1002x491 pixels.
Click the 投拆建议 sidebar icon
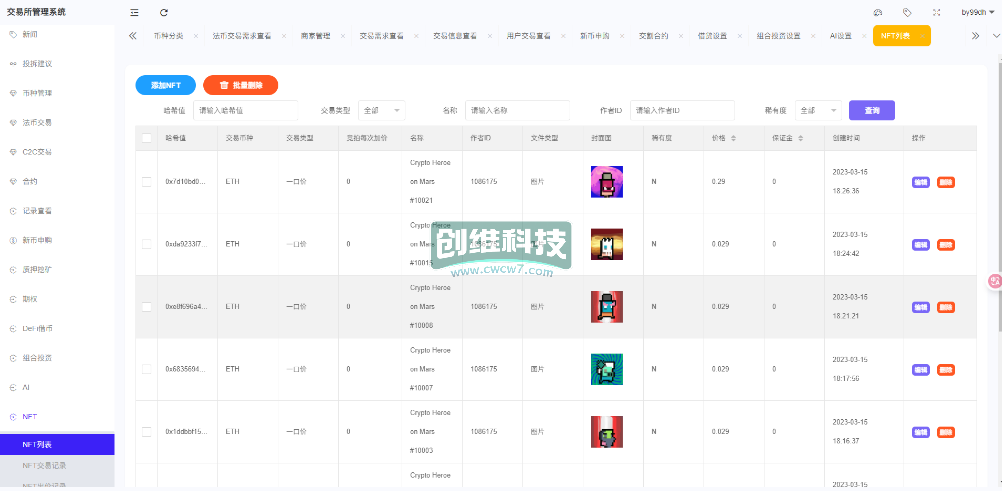[x=13, y=64]
